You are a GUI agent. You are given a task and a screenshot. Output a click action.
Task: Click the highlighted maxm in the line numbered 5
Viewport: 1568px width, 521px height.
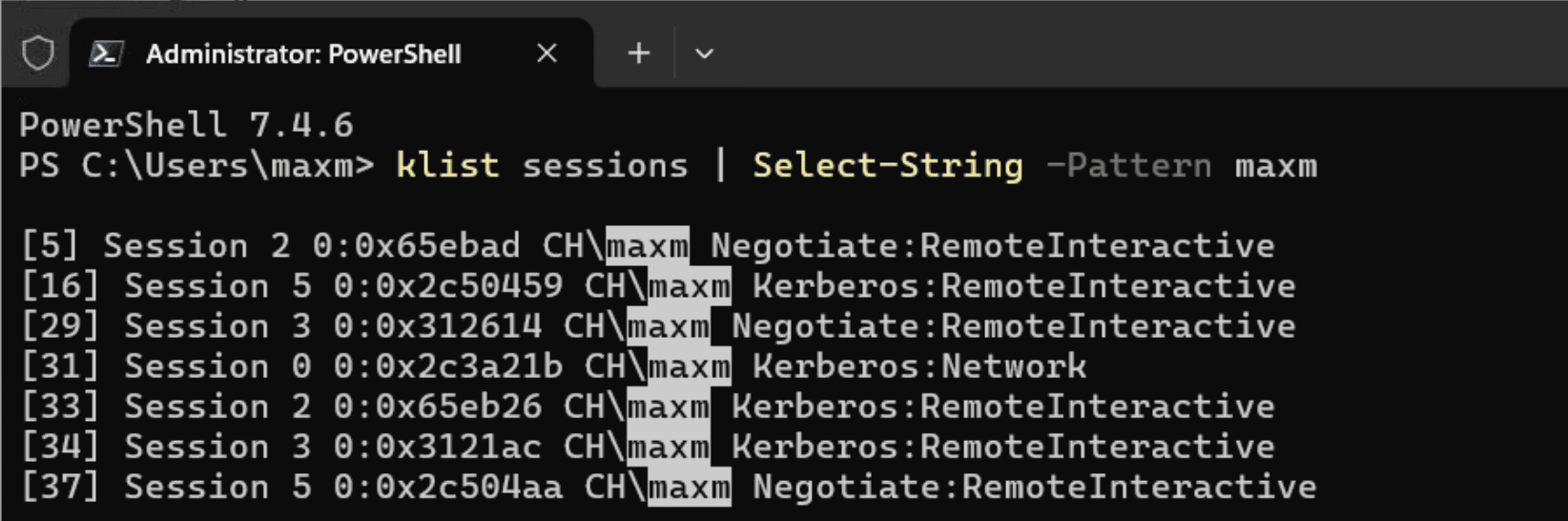[x=648, y=246]
